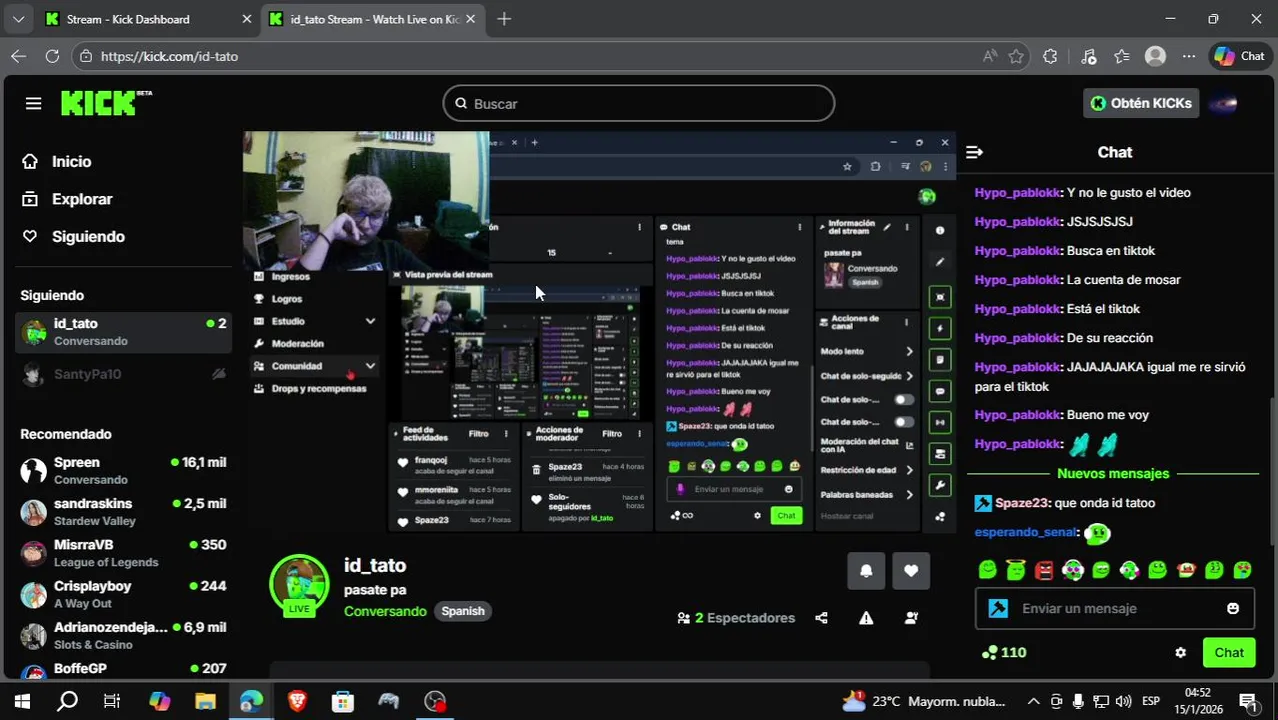1278x720 pixels.
Task: Open Edge browser profile icon
Action: click(1155, 56)
